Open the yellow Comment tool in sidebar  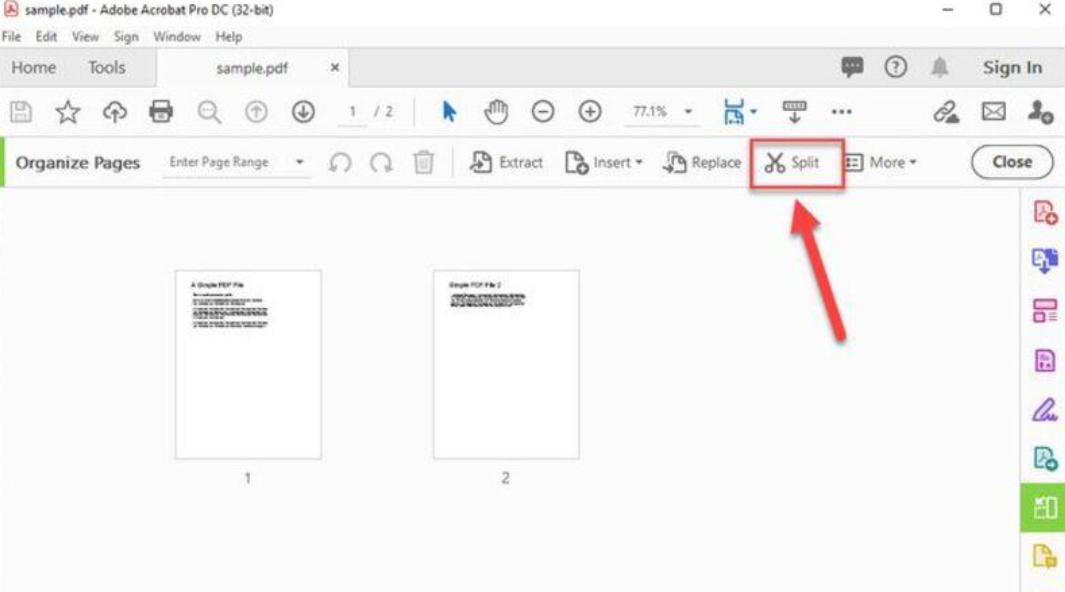[1045, 557]
